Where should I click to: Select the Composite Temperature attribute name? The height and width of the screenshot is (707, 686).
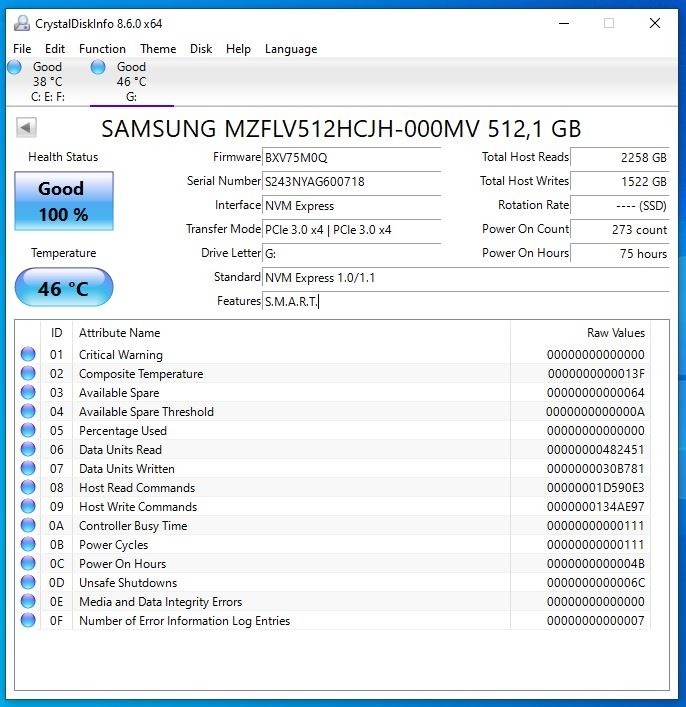pyautogui.click(x=141, y=374)
